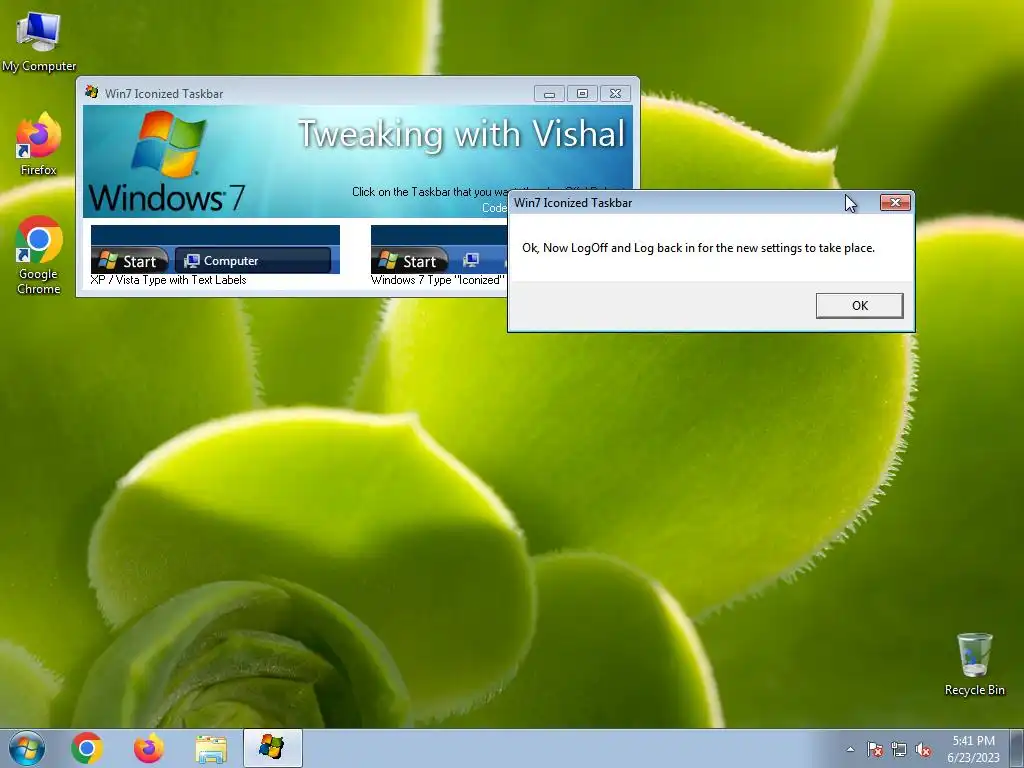Close the Win7 Iconized Taskbar message dialog
The height and width of the screenshot is (768, 1024).
pyautogui.click(x=895, y=202)
